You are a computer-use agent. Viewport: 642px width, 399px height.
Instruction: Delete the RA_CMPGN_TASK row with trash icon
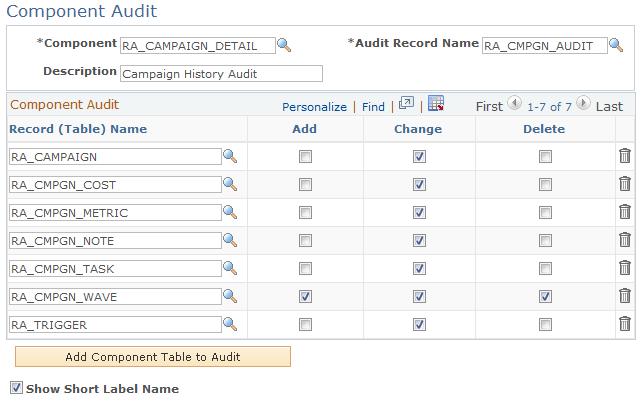click(625, 268)
